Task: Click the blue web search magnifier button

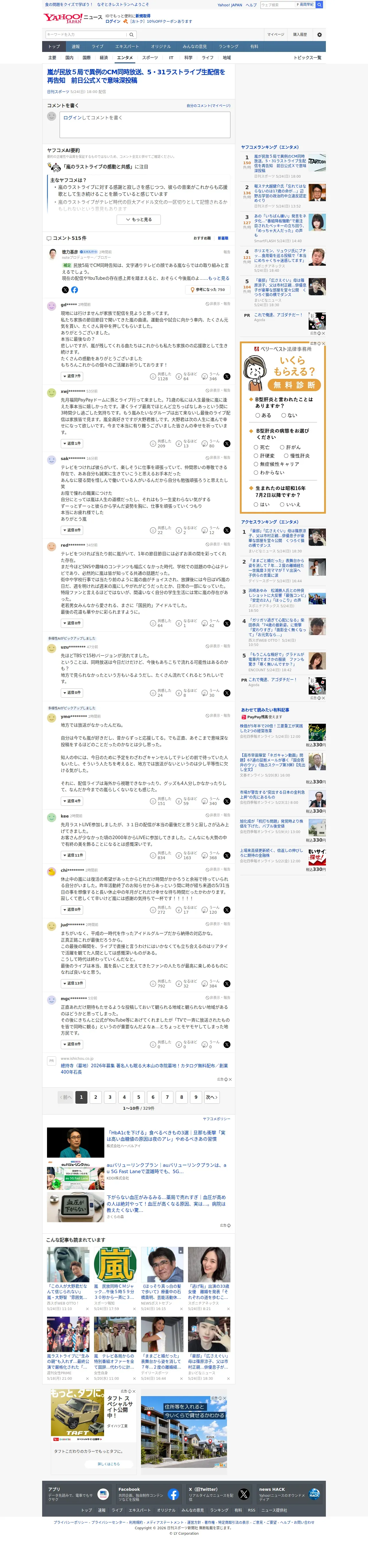Action: pos(320,4)
